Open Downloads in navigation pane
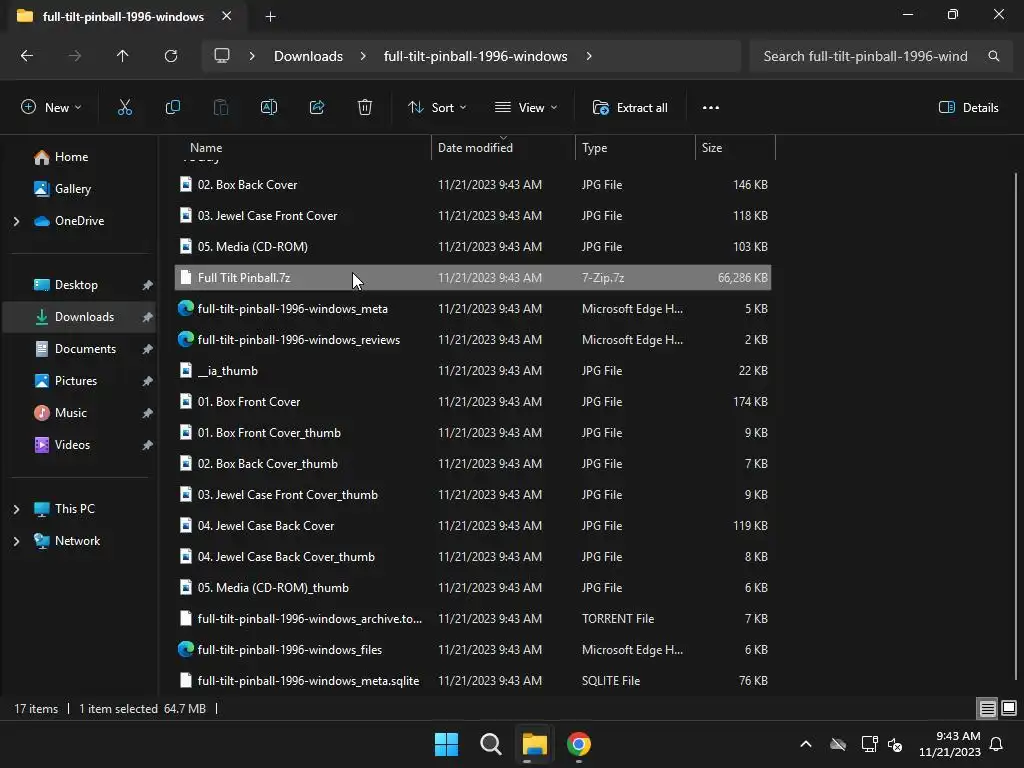Viewport: 1024px width, 768px height. point(78,317)
